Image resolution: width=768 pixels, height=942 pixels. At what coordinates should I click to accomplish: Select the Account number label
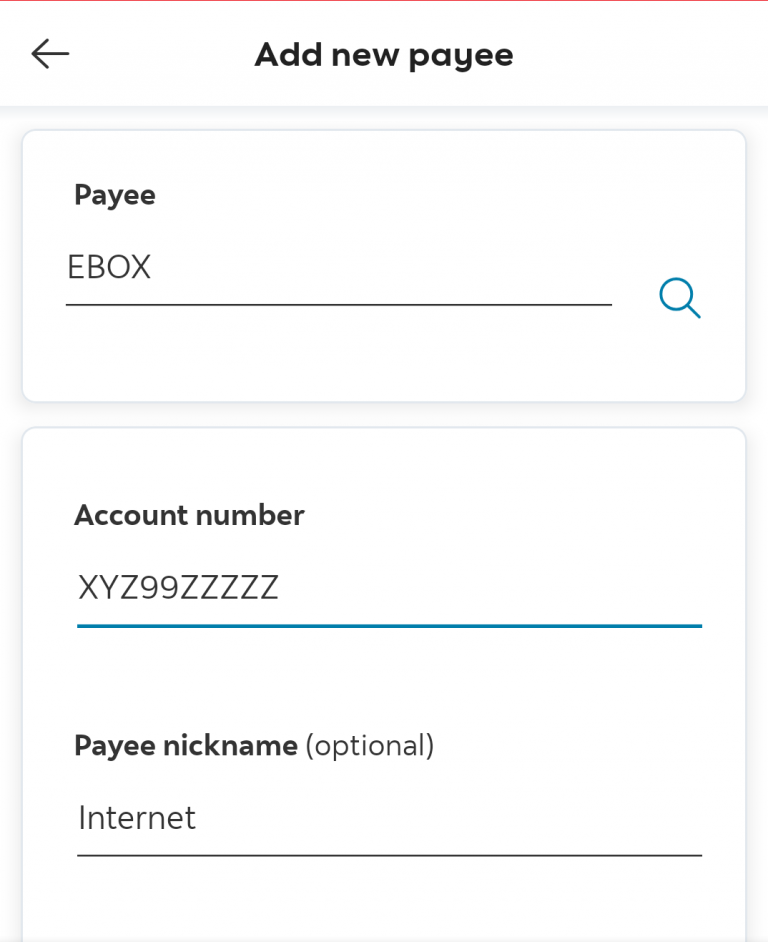189,515
